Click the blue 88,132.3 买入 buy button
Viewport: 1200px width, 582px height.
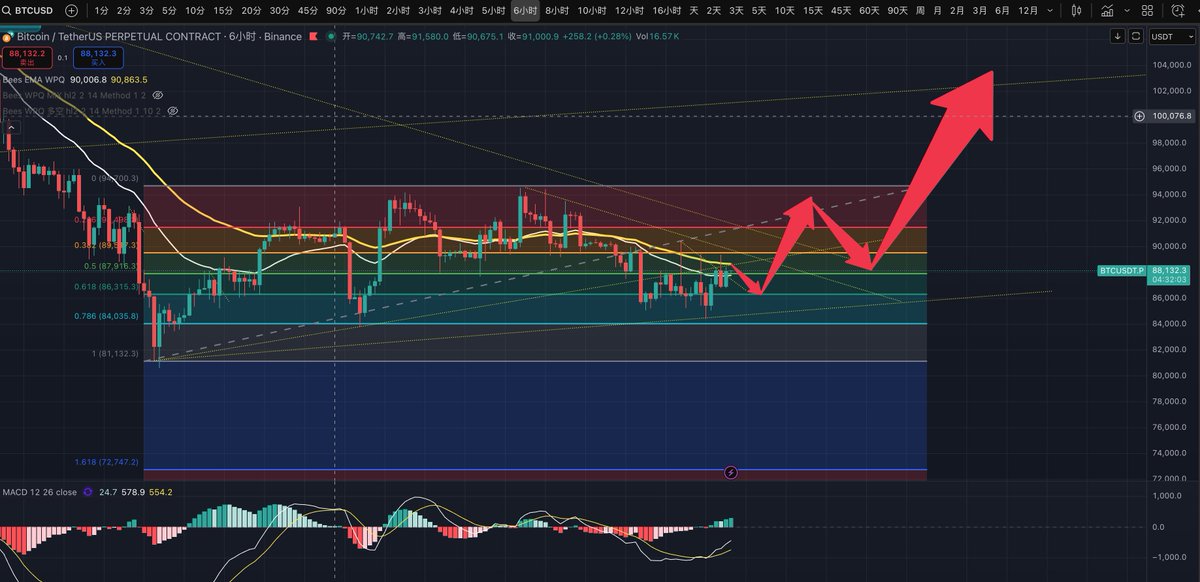click(98, 57)
